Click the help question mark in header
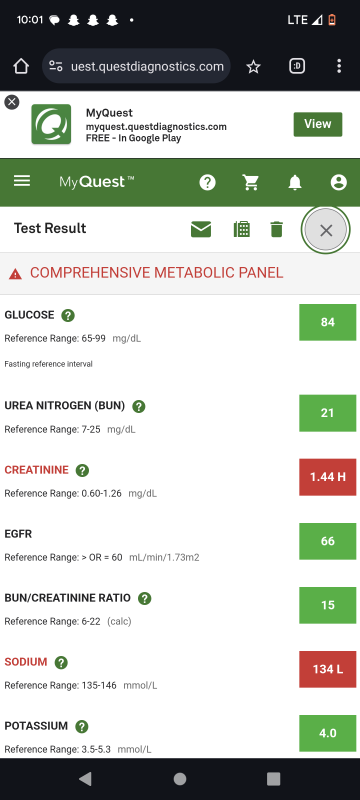Image resolution: width=360 pixels, height=800 pixels. tap(208, 182)
